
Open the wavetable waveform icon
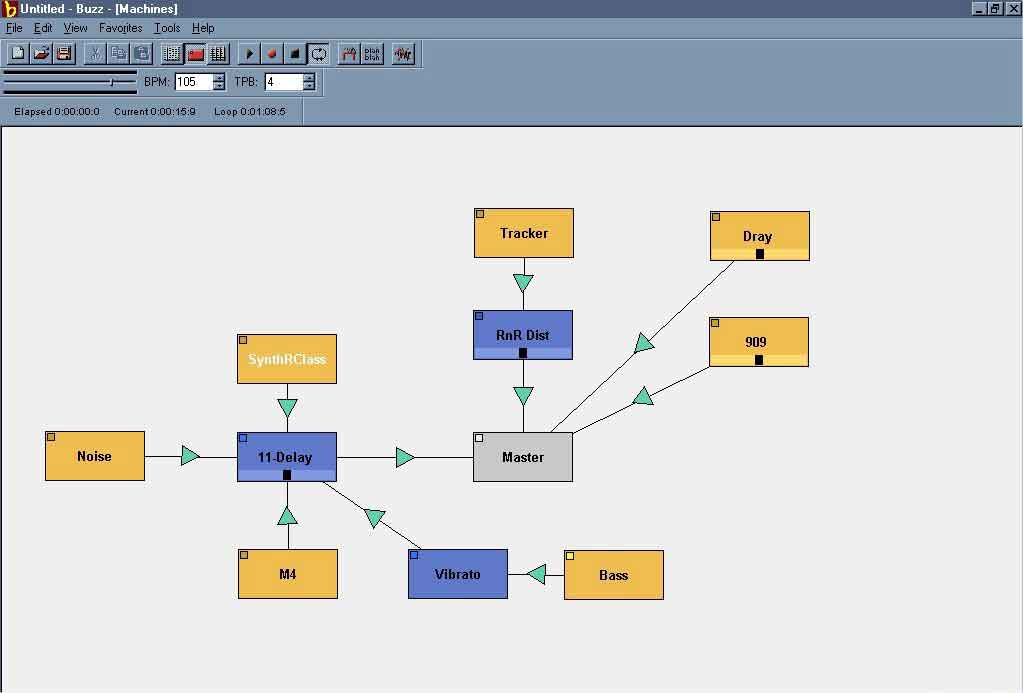[x=402, y=53]
